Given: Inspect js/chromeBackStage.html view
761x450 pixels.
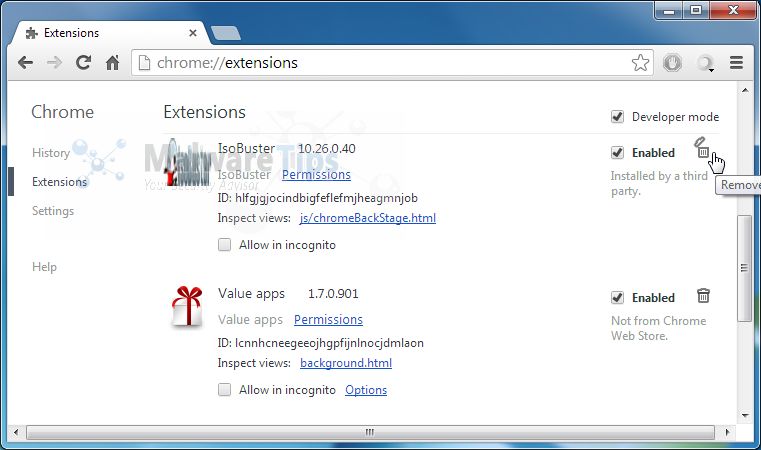Looking at the screenshot, I should click(x=367, y=218).
